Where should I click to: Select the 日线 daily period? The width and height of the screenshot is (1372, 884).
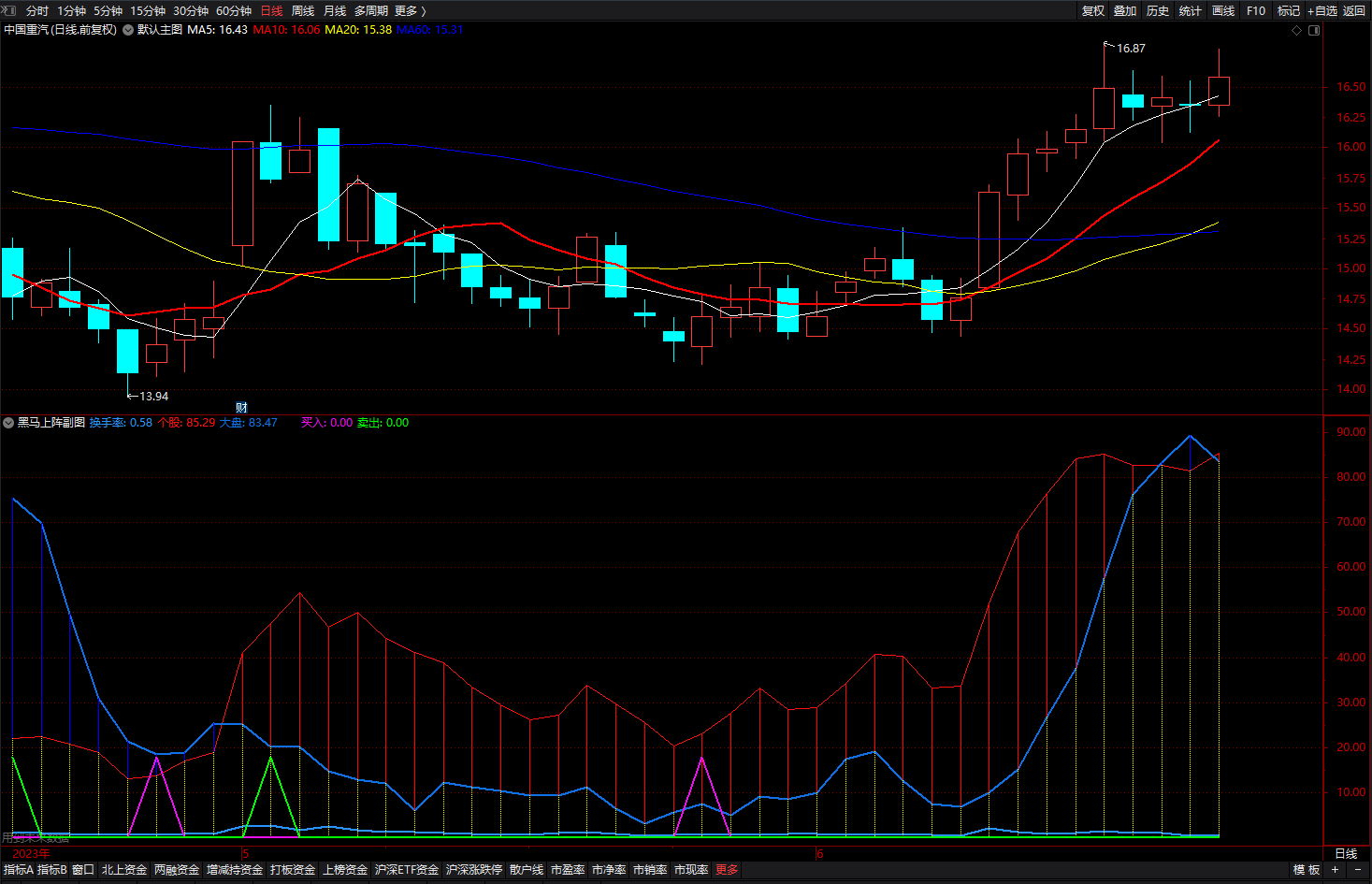pos(271,10)
